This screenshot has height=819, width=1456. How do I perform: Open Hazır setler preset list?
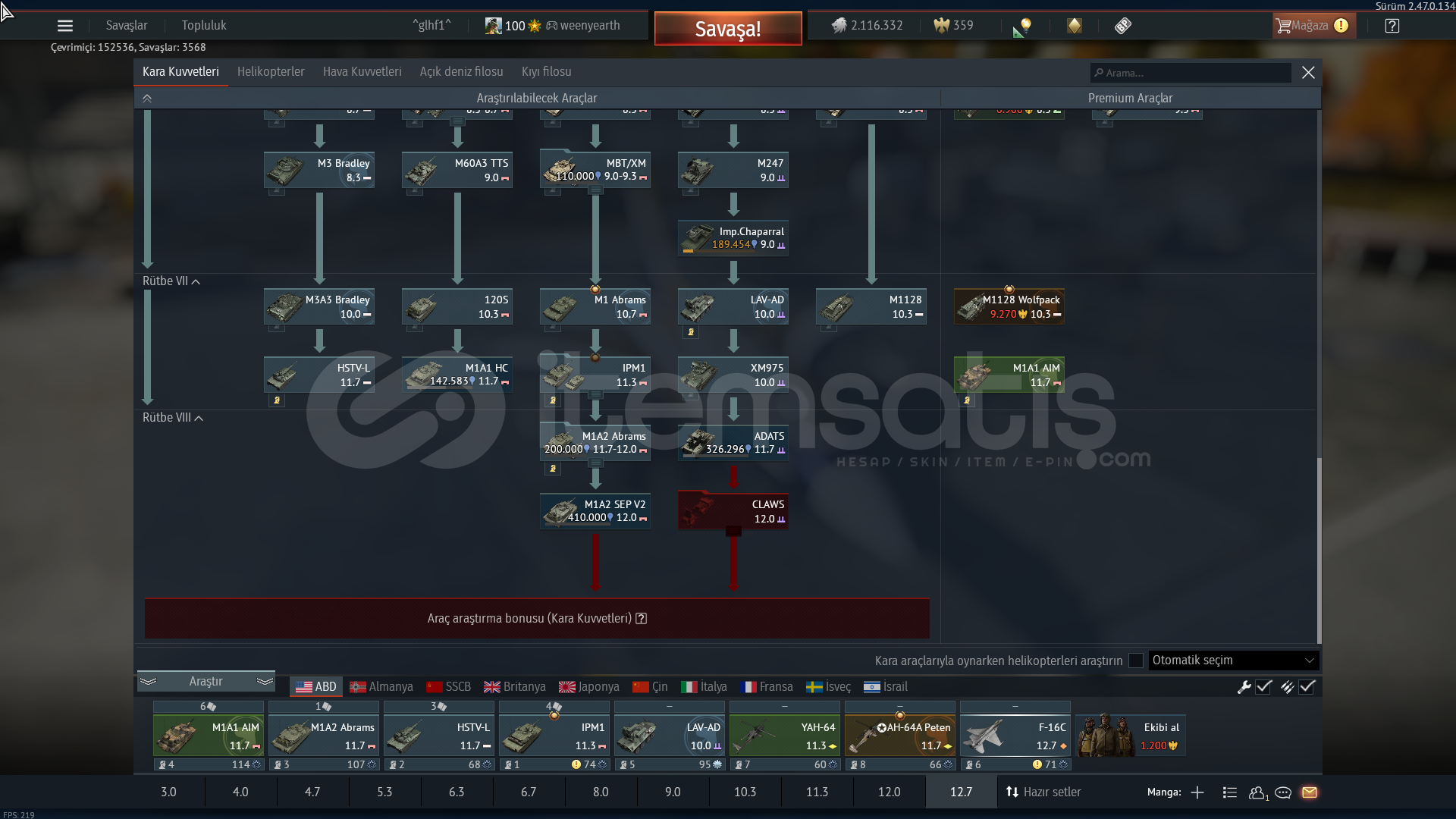click(1043, 792)
